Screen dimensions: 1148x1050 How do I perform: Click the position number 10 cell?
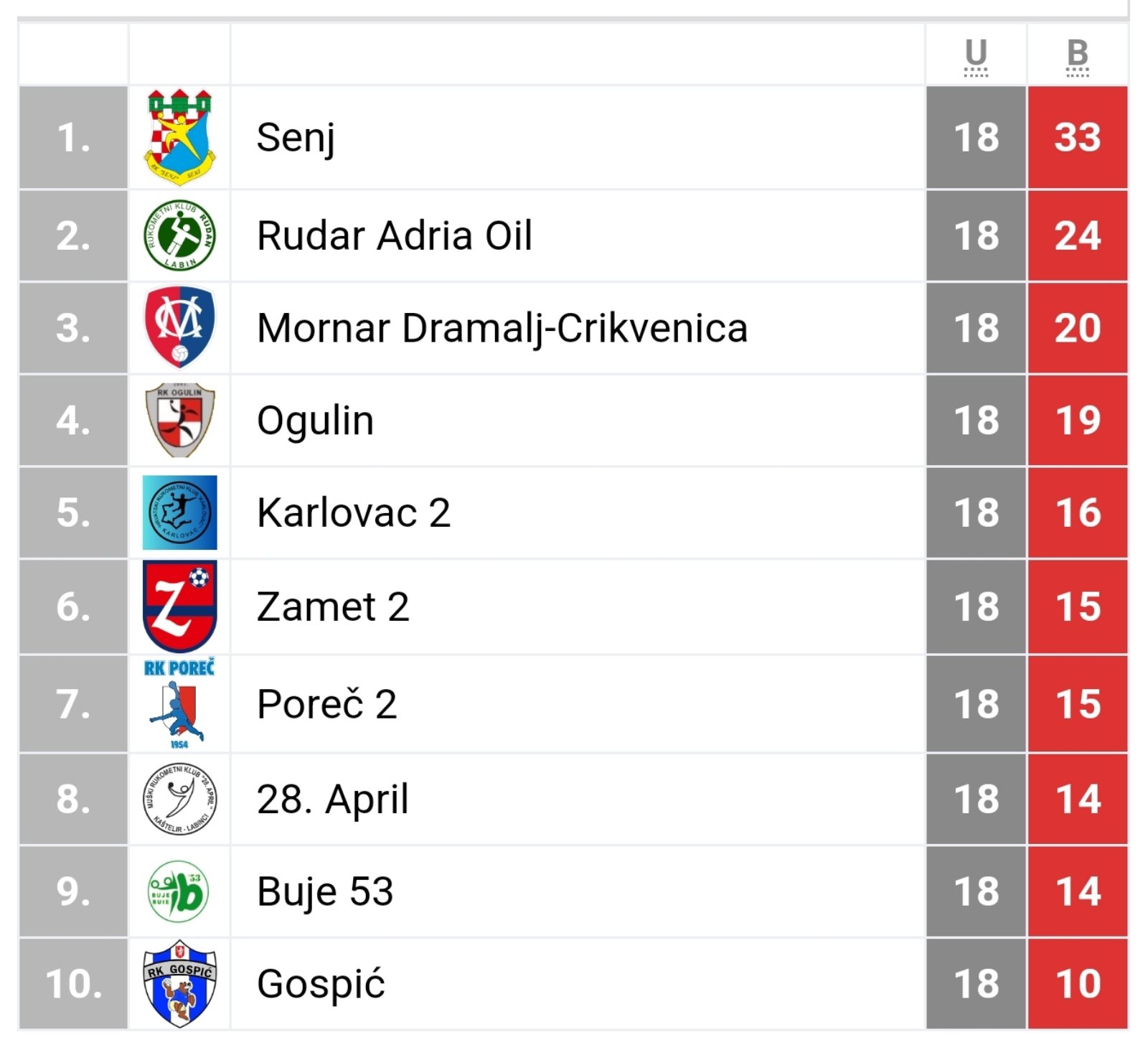click(73, 983)
